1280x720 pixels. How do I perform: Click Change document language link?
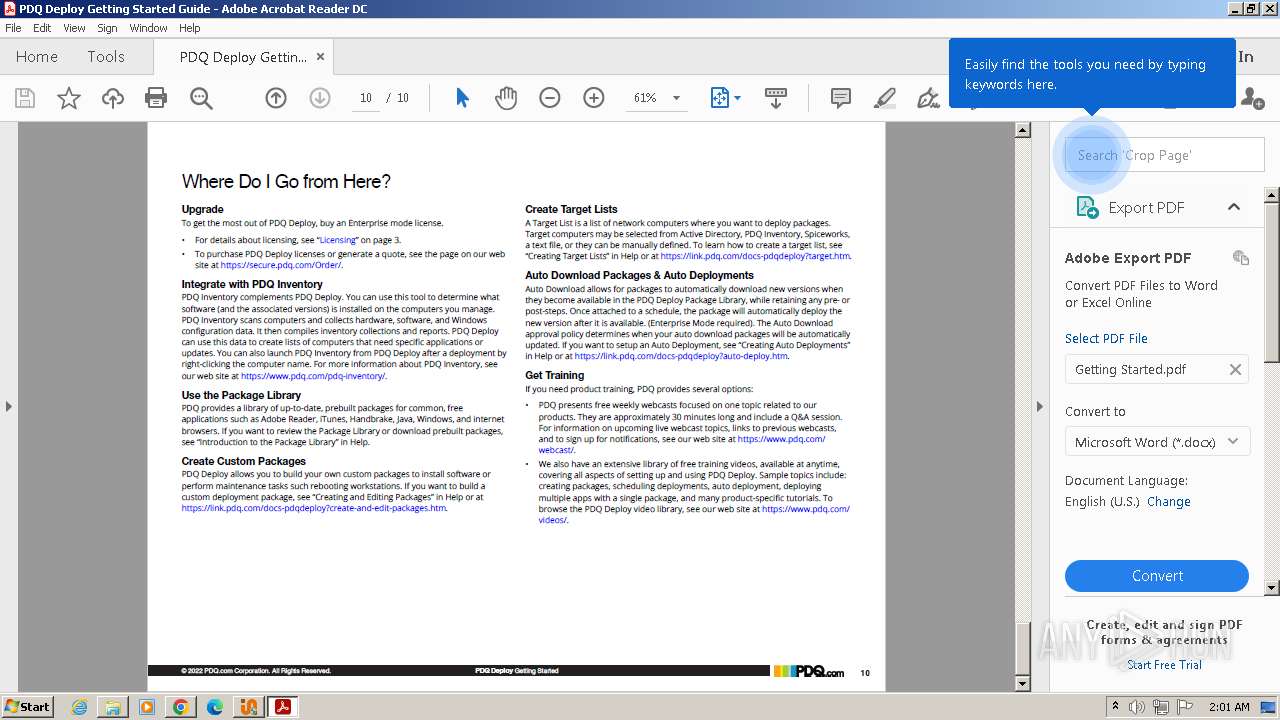click(1169, 502)
